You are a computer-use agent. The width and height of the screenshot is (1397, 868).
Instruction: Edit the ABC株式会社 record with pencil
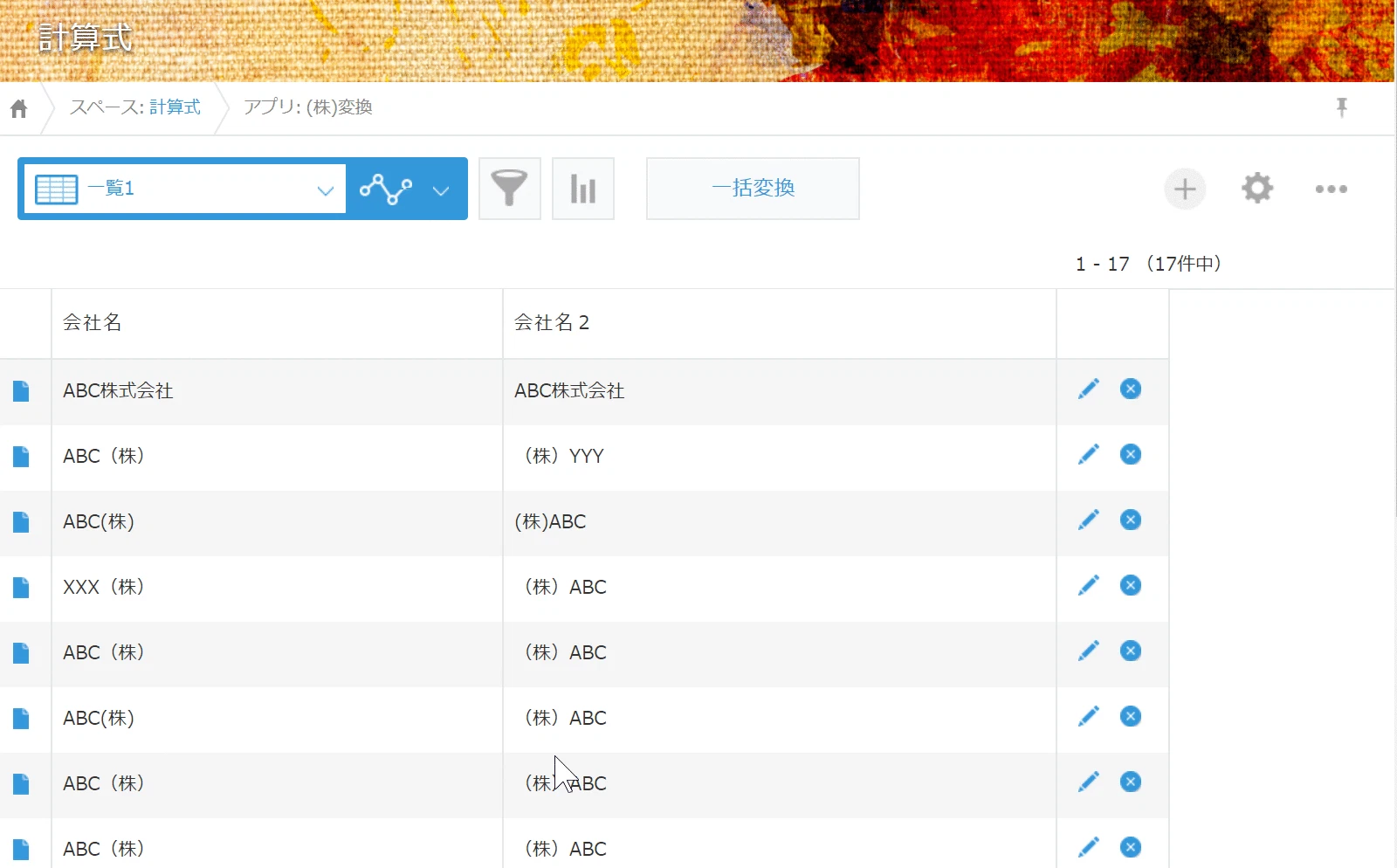(1089, 389)
